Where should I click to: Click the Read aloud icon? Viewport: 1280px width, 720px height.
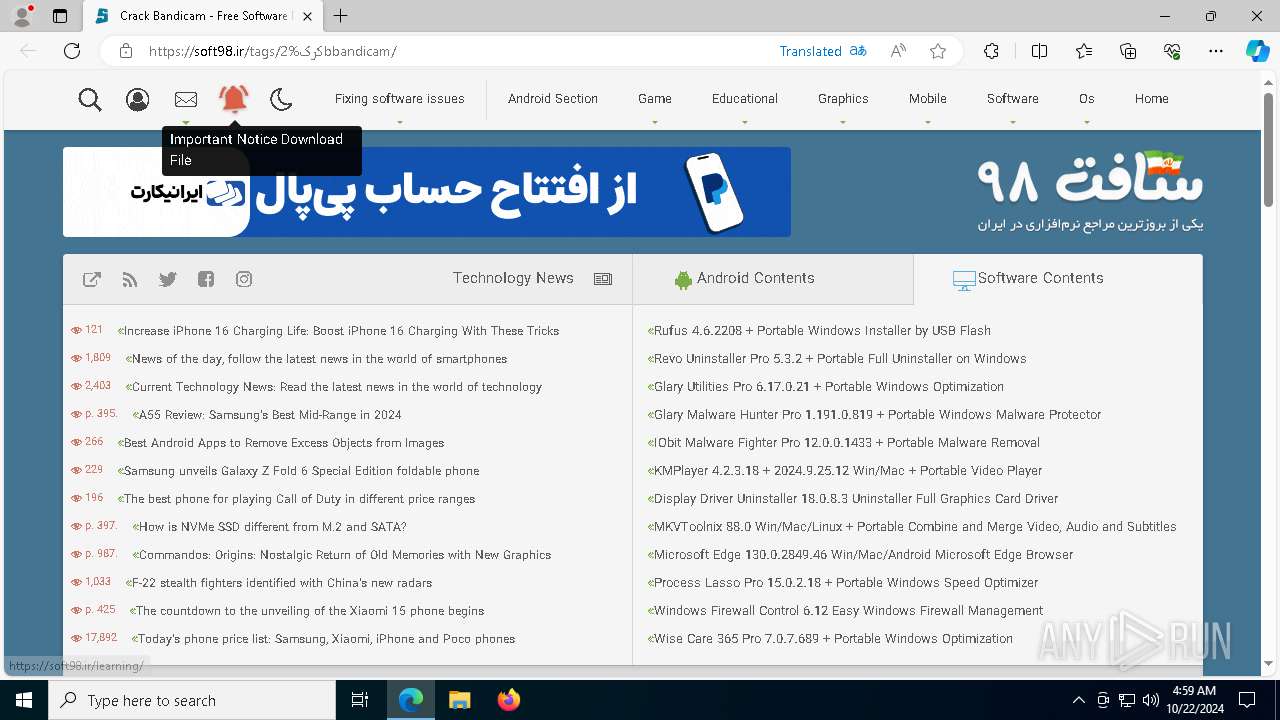click(x=898, y=51)
